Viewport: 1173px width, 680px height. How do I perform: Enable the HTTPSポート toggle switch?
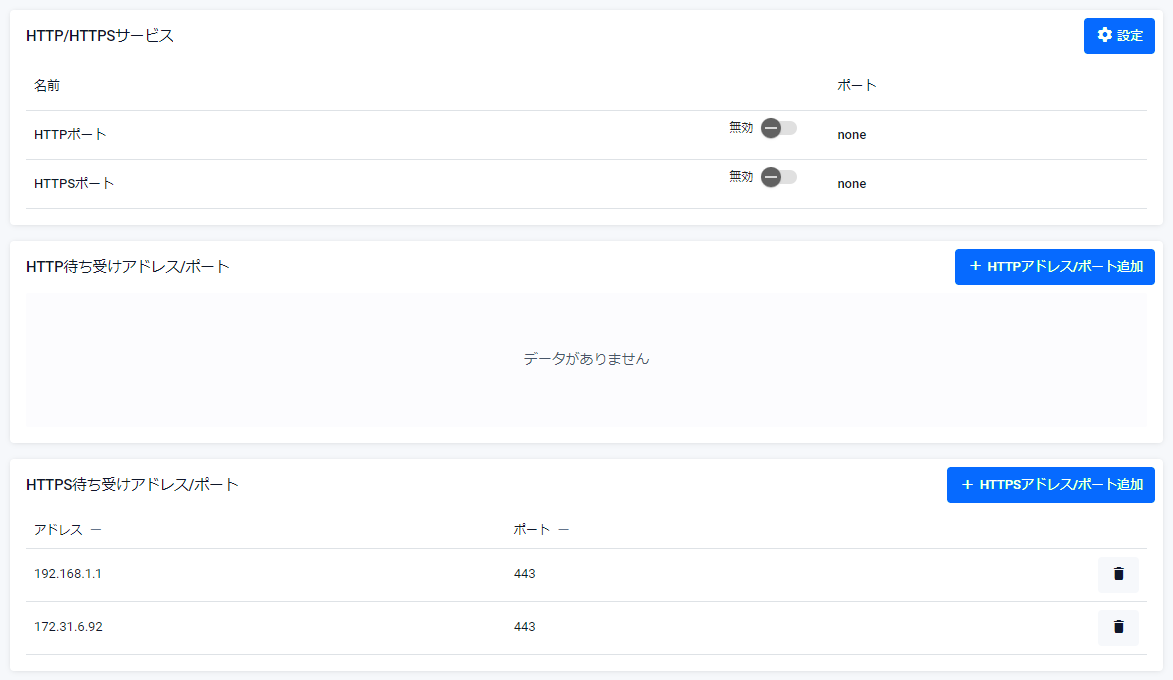point(778,177)
